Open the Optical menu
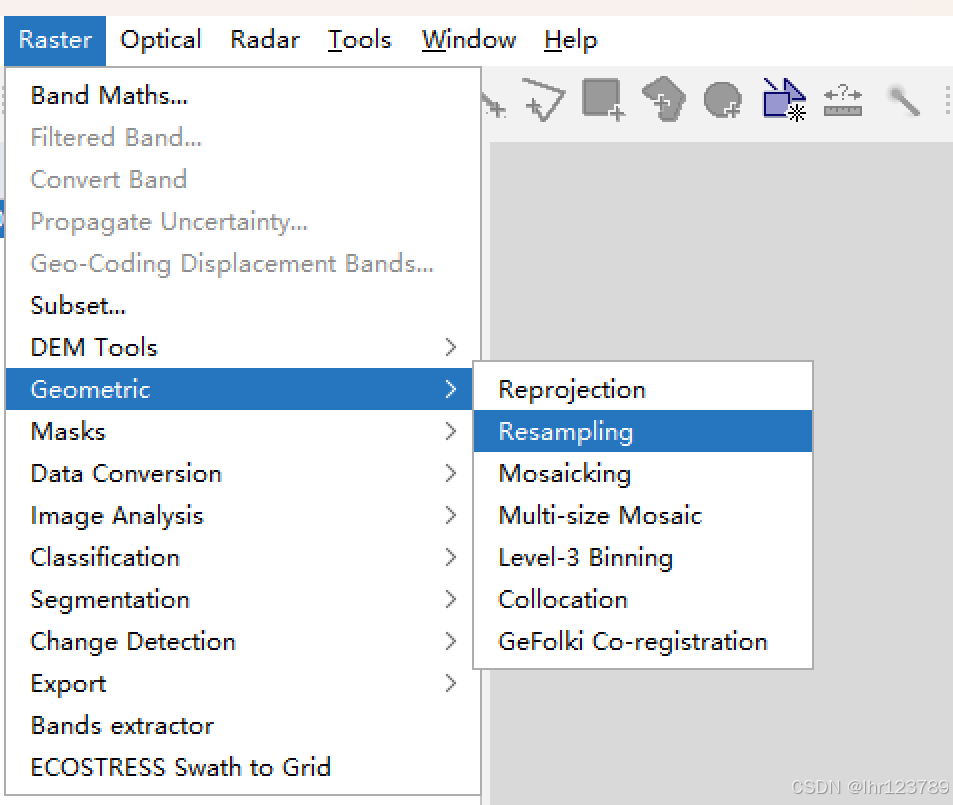The height and width of the screenshot is (805, 953). [x=160, y=40]
